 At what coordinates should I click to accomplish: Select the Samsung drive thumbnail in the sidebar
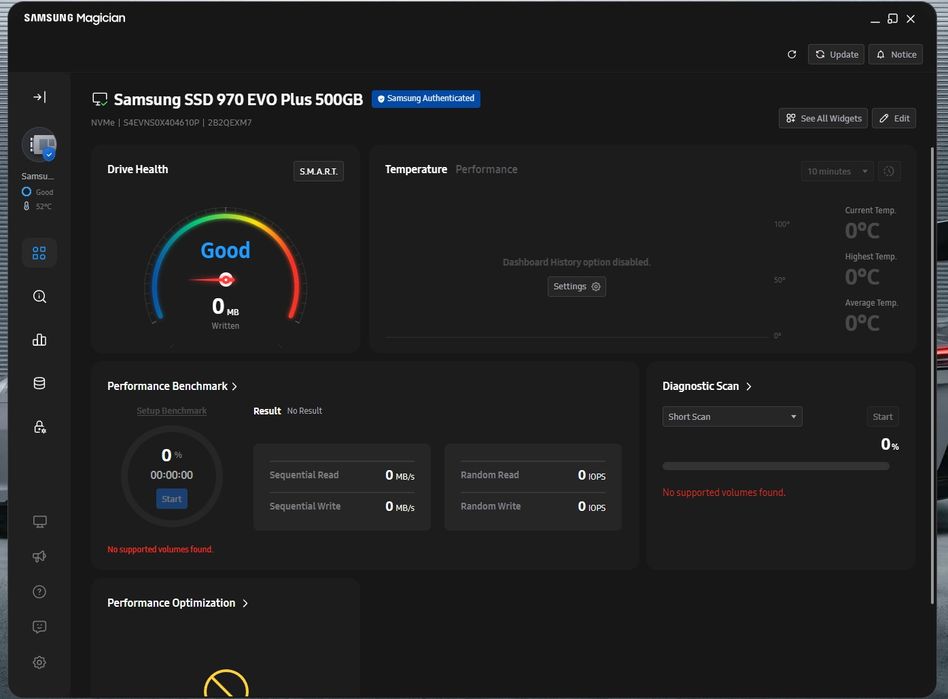(x=39, y=145)
